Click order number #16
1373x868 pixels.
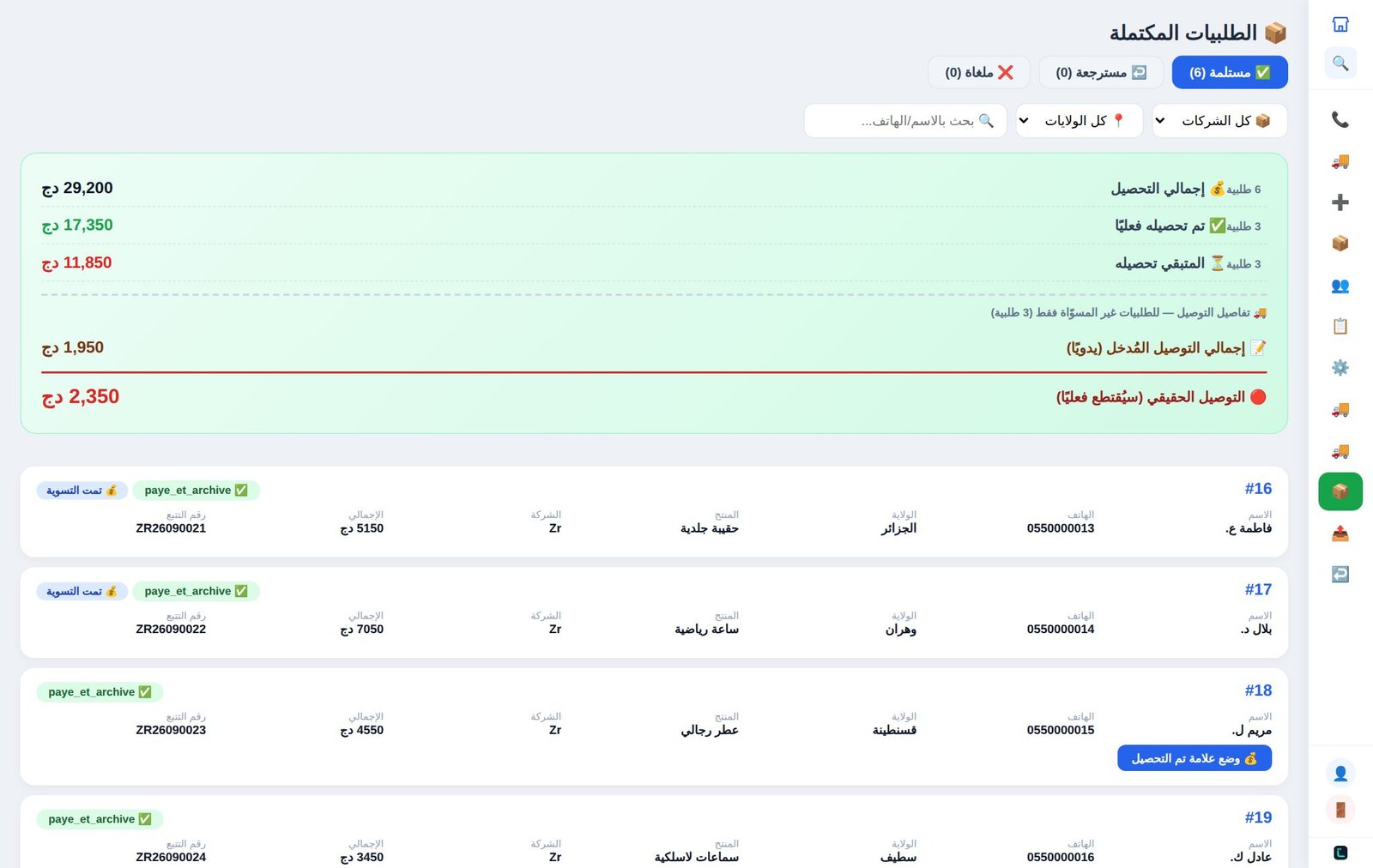[x=1258, y=489]
